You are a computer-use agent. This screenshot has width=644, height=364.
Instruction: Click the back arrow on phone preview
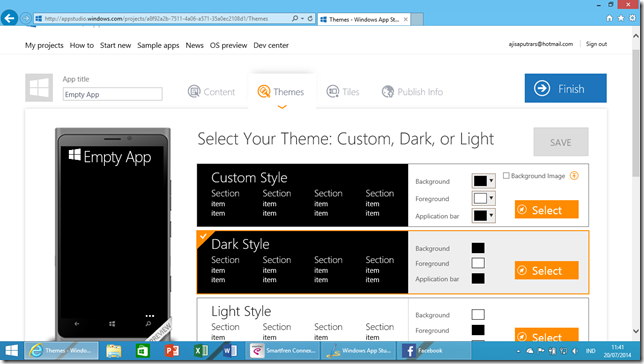(x=77, y=324)
